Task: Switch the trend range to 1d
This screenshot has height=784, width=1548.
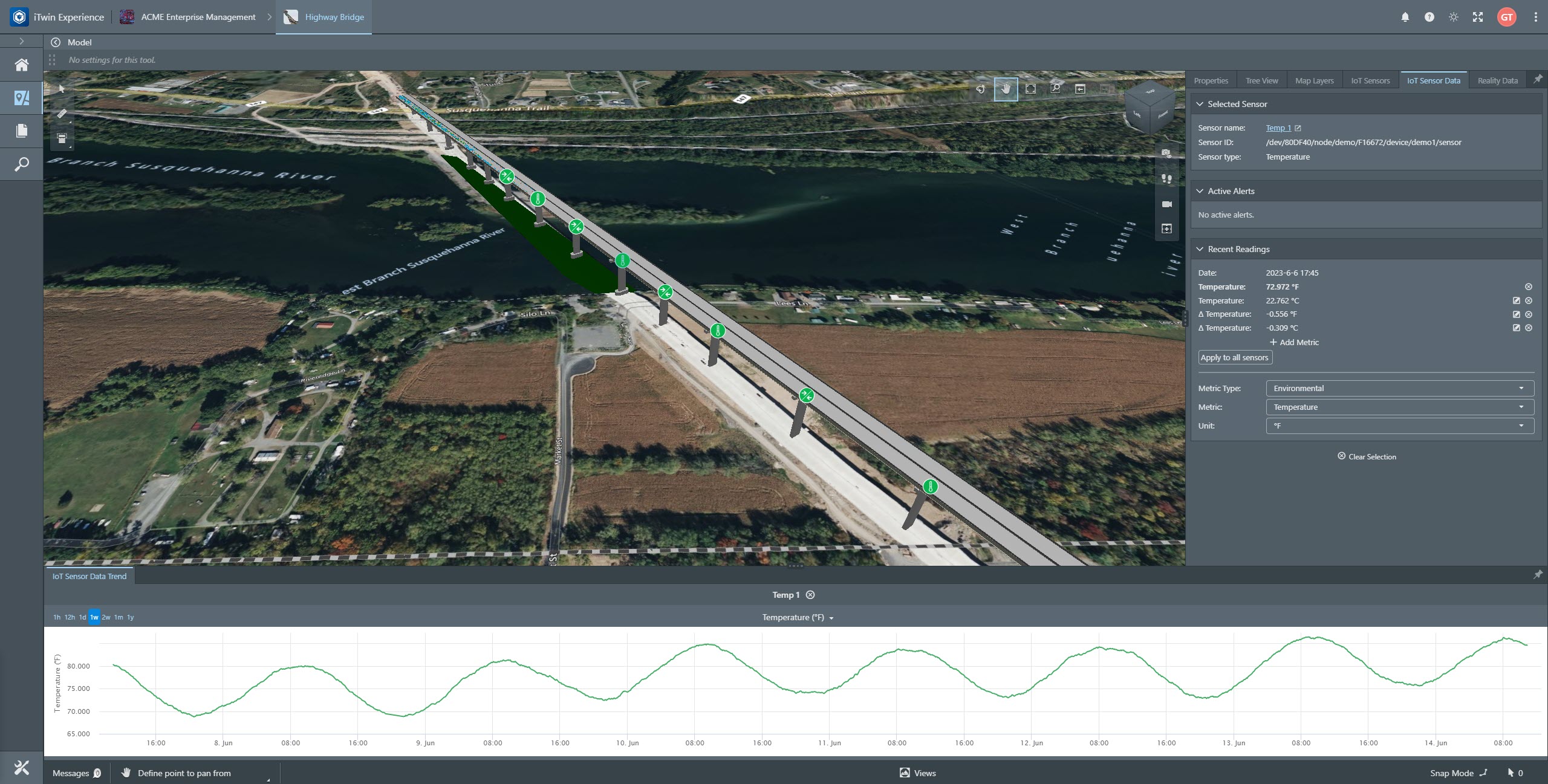Action: [x=82, y=617]
